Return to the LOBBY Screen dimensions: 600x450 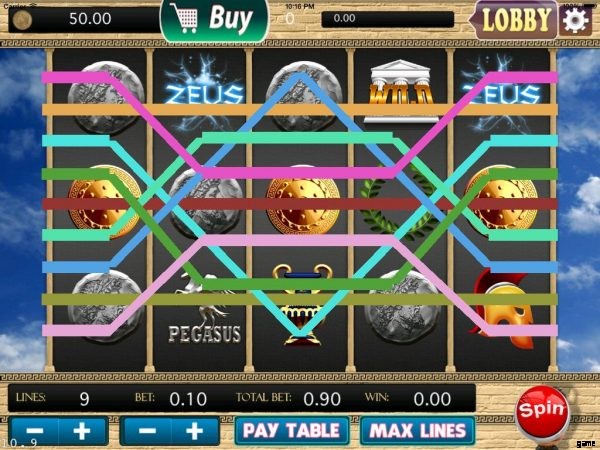point(514,20)
